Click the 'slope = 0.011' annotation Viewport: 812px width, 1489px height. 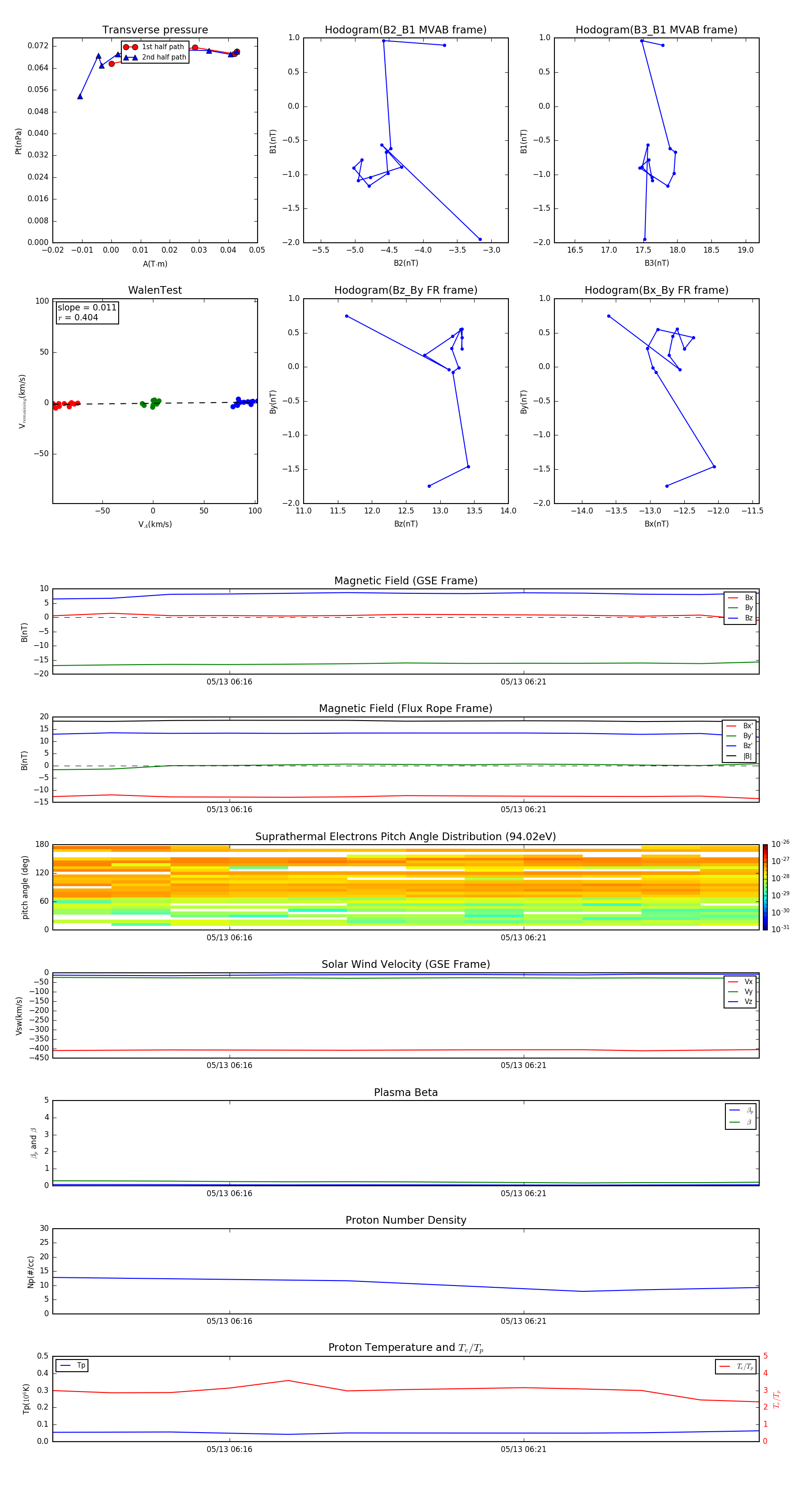click(x=87, y=308)
